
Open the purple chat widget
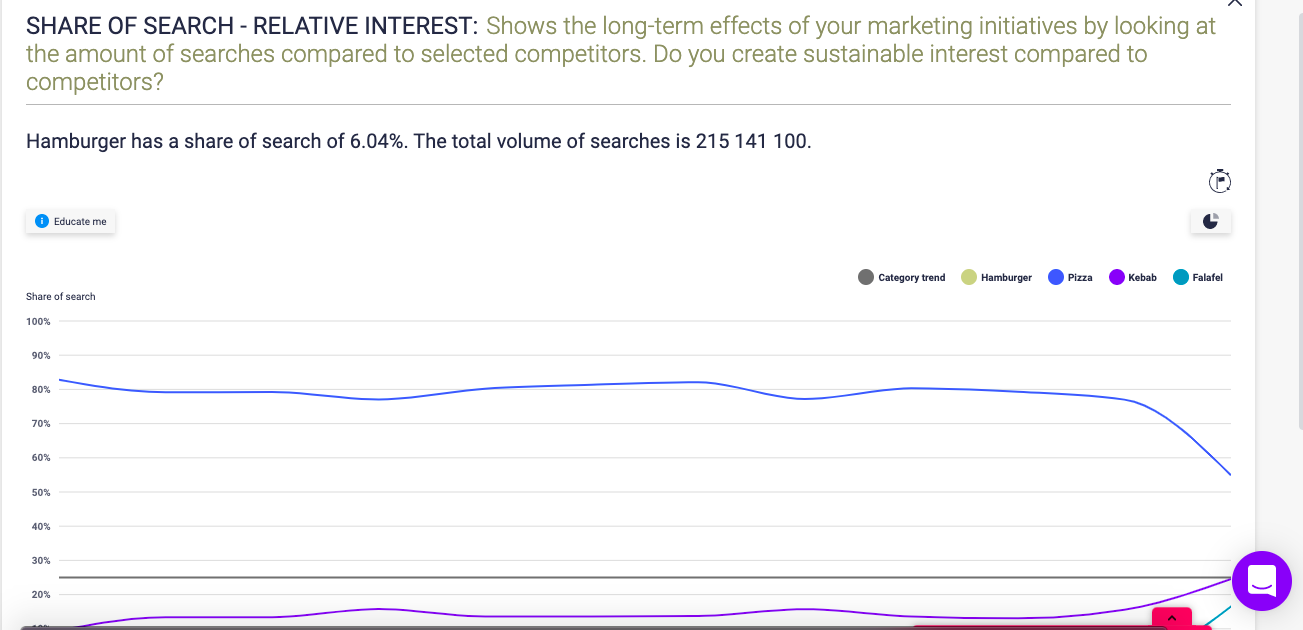(x=1262, y=580)
